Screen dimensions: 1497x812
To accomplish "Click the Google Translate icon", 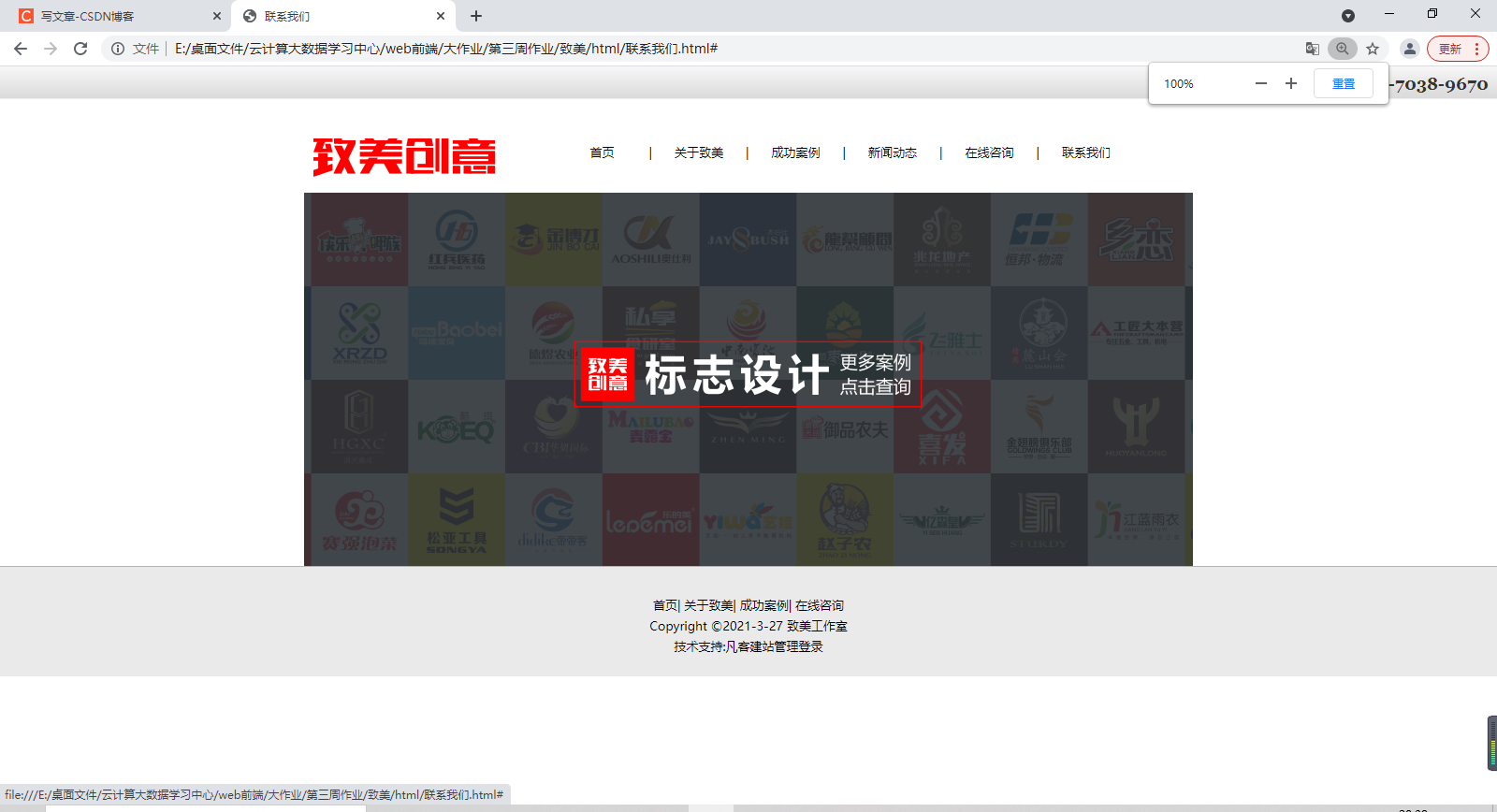I will click(x=1313, y=49).
